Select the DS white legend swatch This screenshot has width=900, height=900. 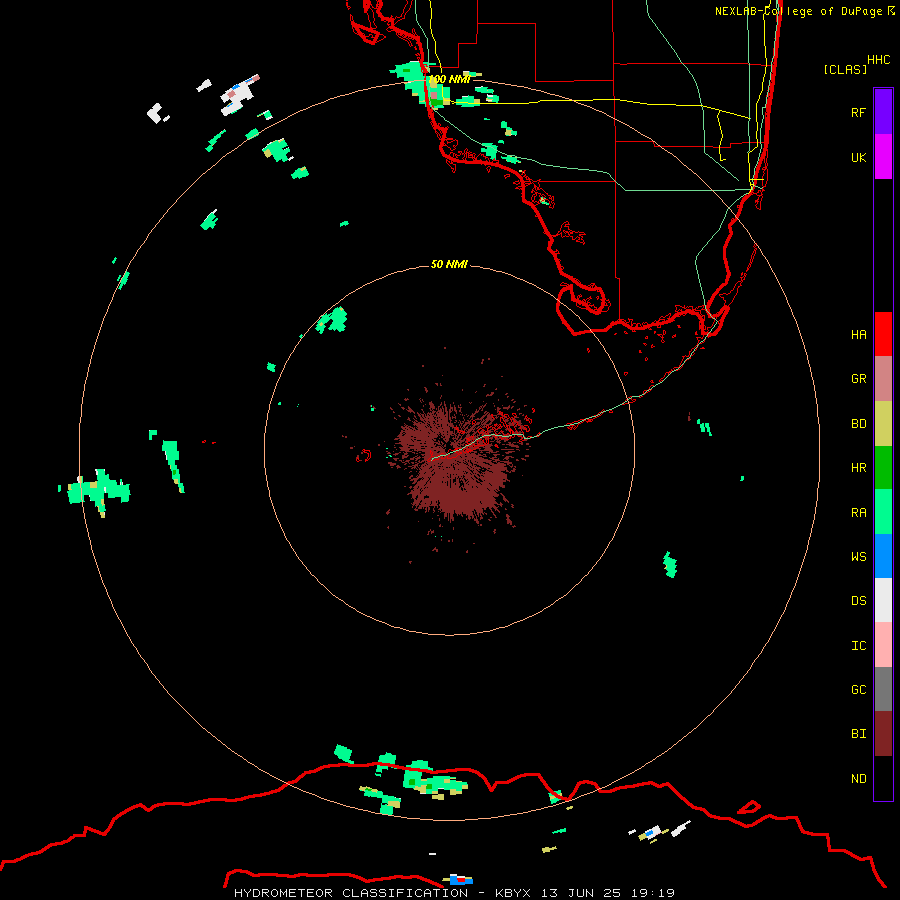pyautogui.click(x=883, y=600)
